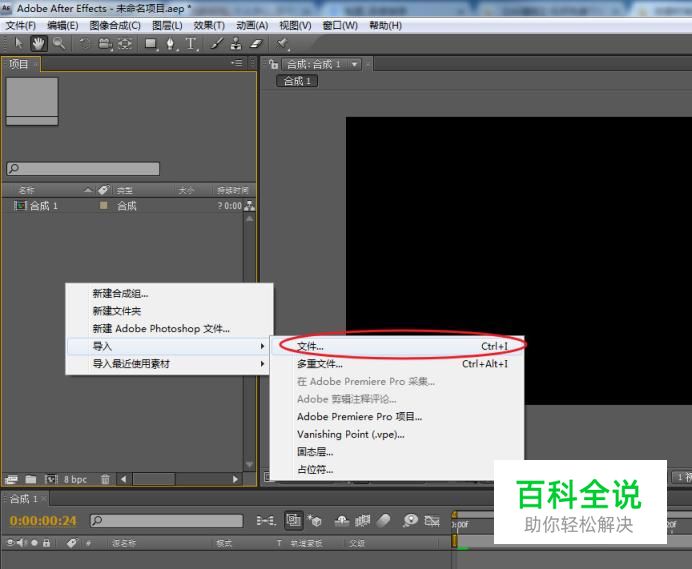Select the Selection arrow tool
692x569 pixels.
19,43
